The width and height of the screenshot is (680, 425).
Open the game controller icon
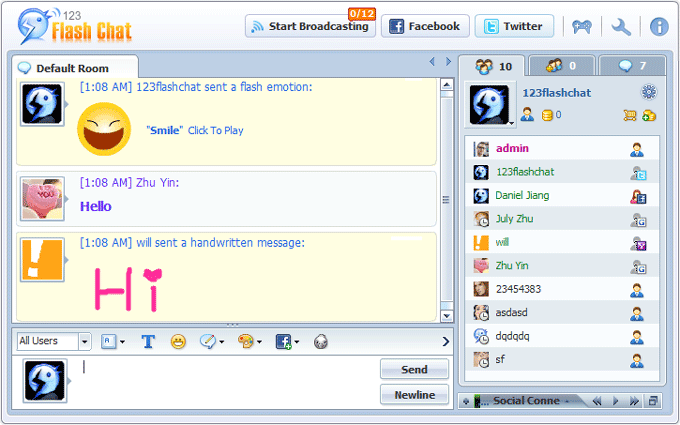click(x=582, y=27)
